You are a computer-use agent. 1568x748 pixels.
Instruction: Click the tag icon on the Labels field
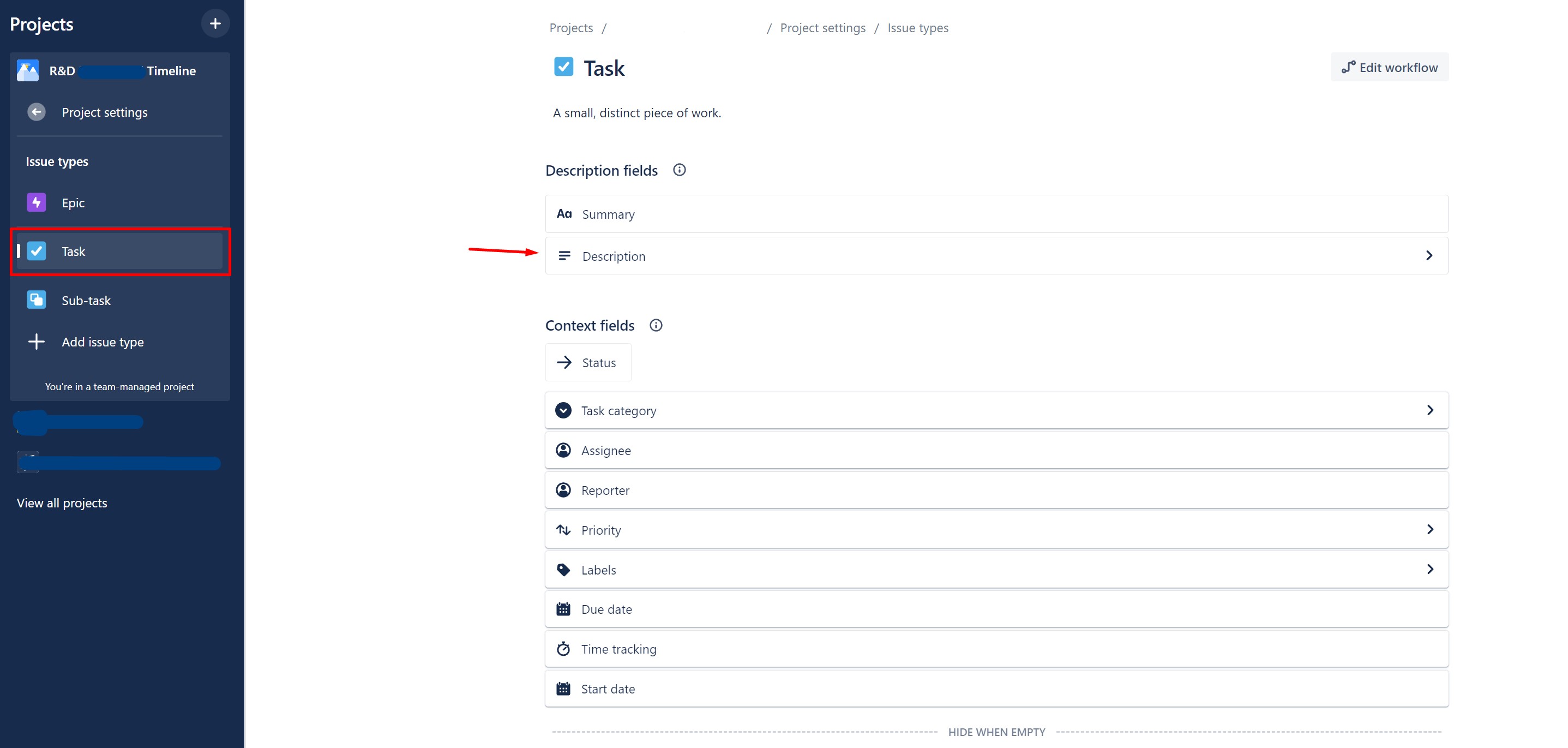pyautogui.click(x=563, y=569)
